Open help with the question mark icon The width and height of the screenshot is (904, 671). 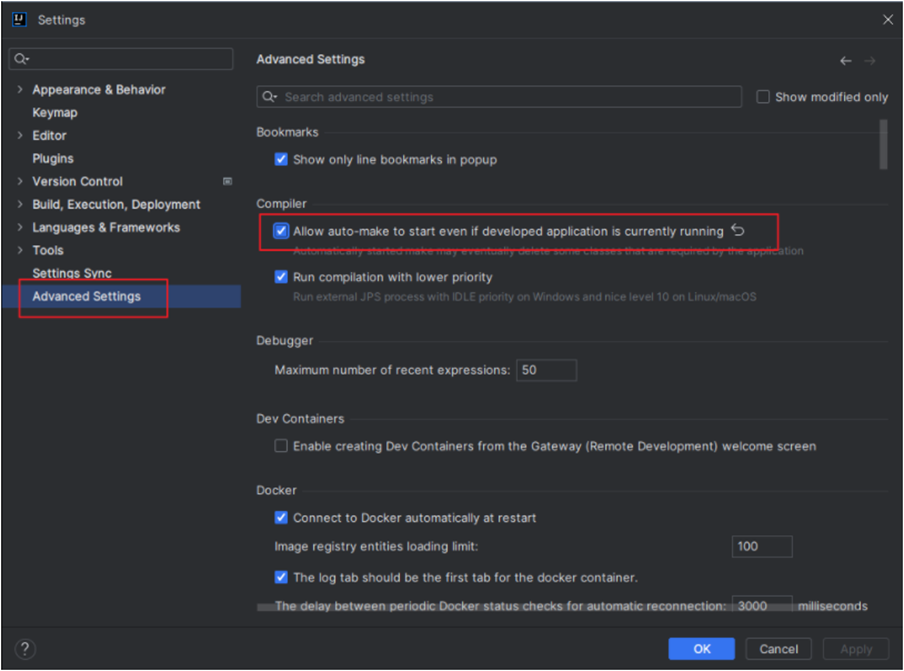(x=25, y=649)
